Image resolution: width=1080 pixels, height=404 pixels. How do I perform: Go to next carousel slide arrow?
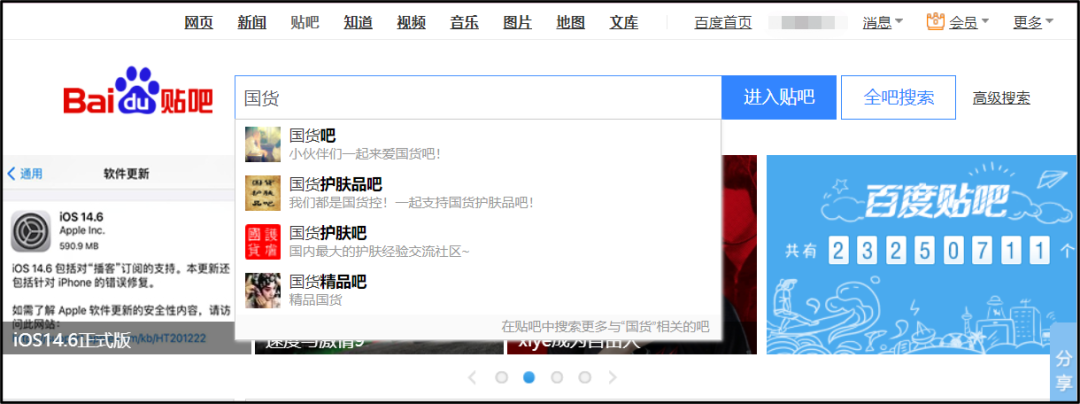(612, 377)
